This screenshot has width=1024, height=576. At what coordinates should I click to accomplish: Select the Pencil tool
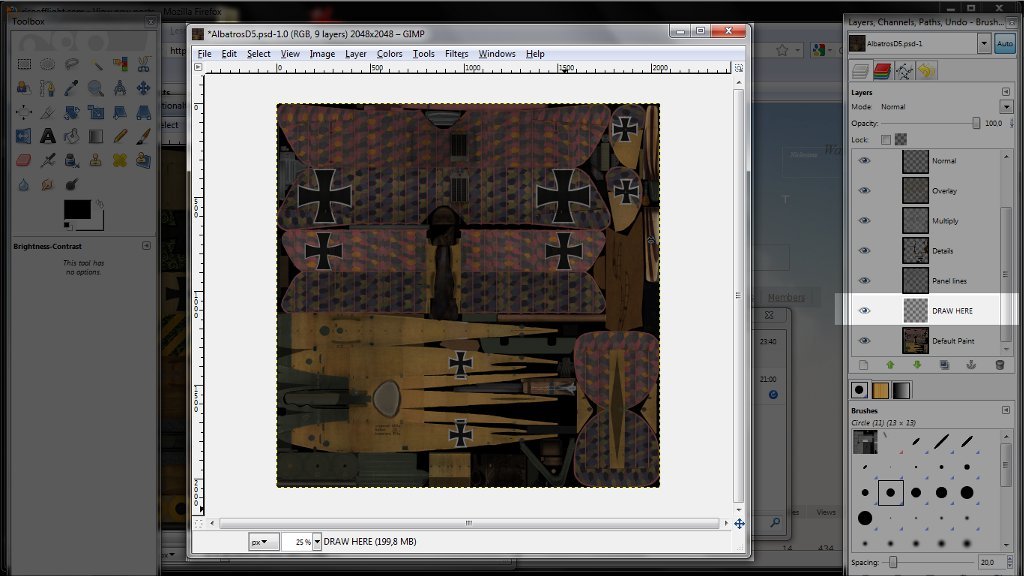(x=120, y=136)
